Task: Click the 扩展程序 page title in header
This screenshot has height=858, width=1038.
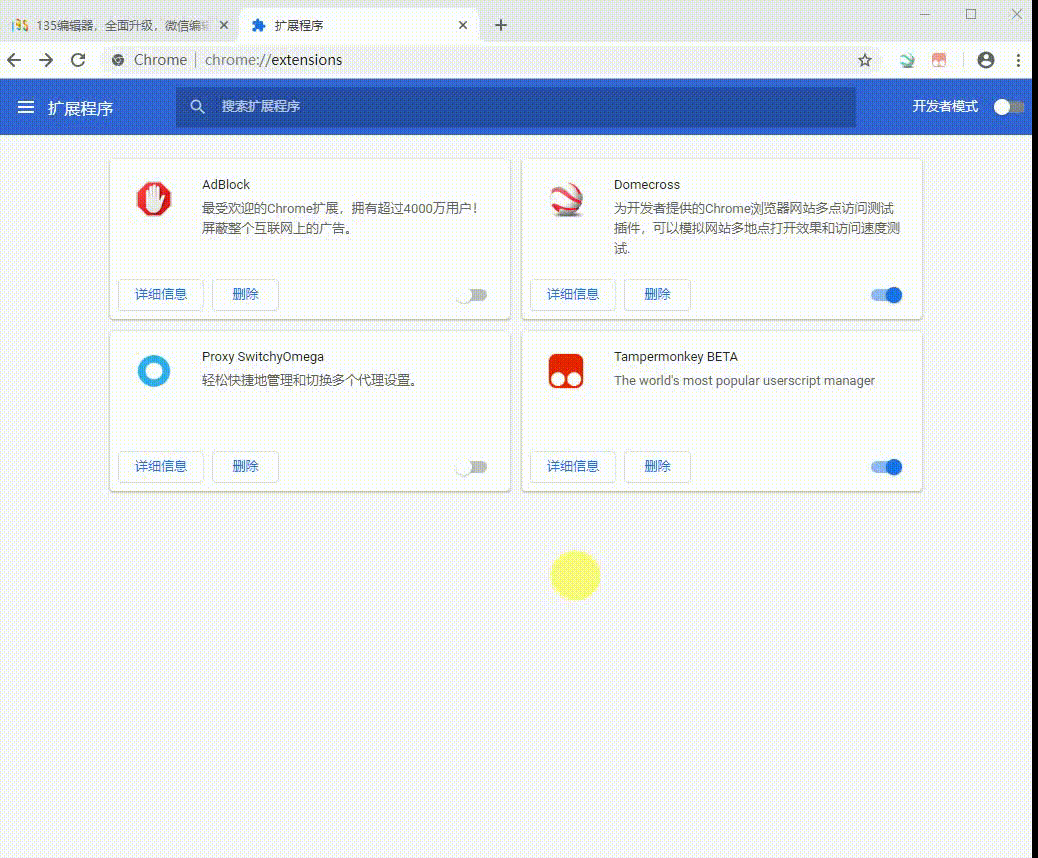Action: coord(80,108)
